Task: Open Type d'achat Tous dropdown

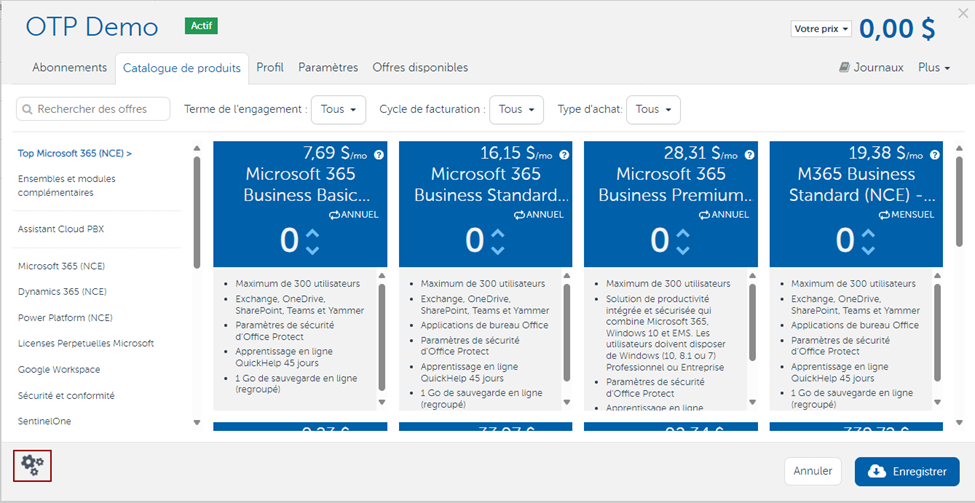Action: click(653, 109)
